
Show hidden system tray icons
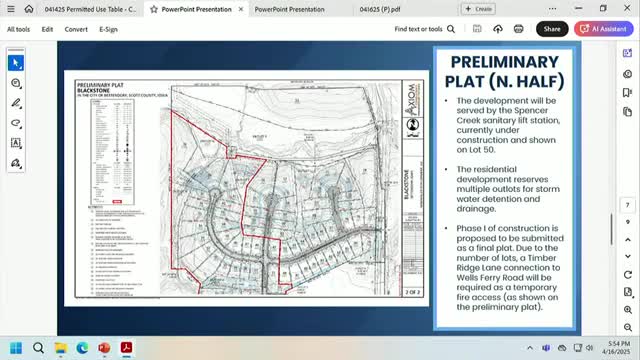pos(530,348)
